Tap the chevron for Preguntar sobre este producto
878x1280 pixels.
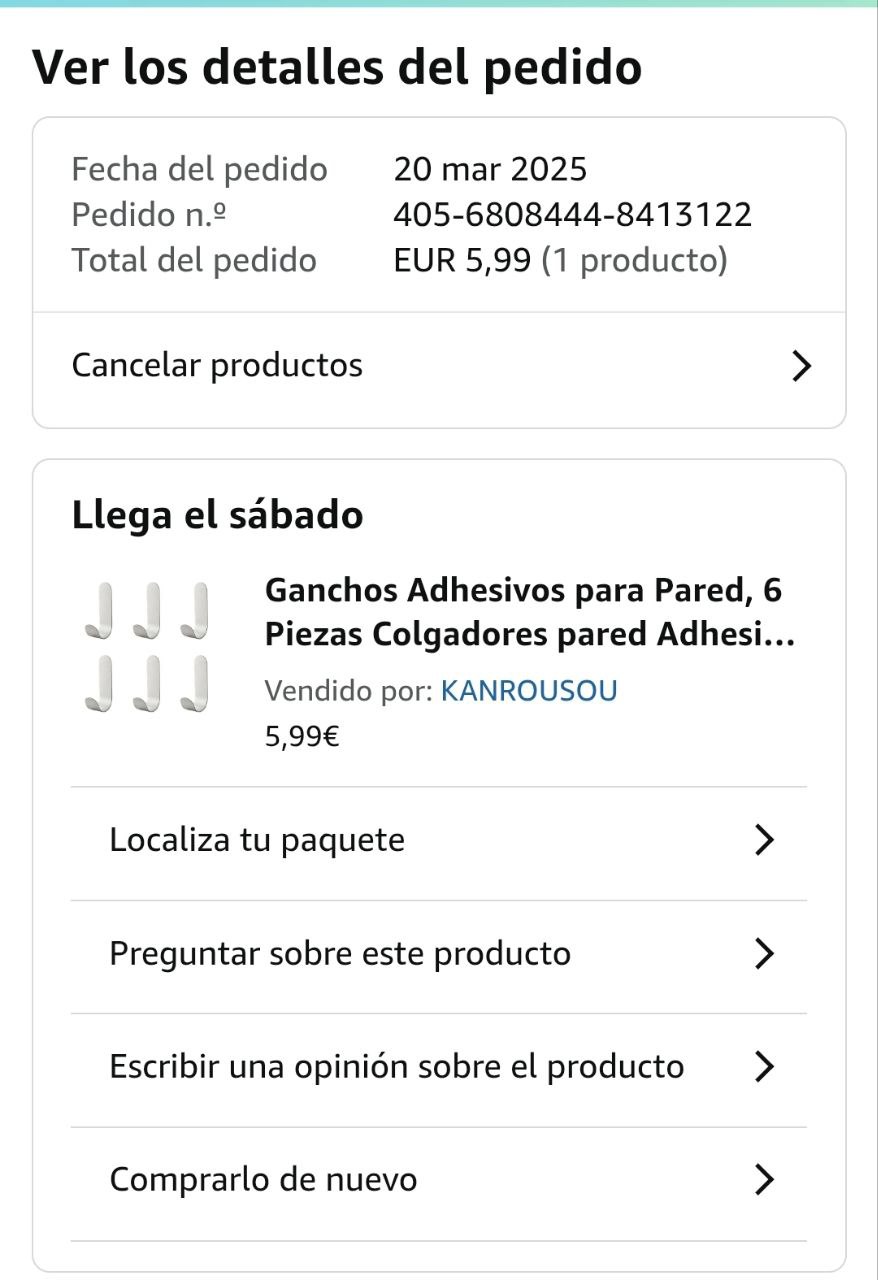click(x=764, y=954)
